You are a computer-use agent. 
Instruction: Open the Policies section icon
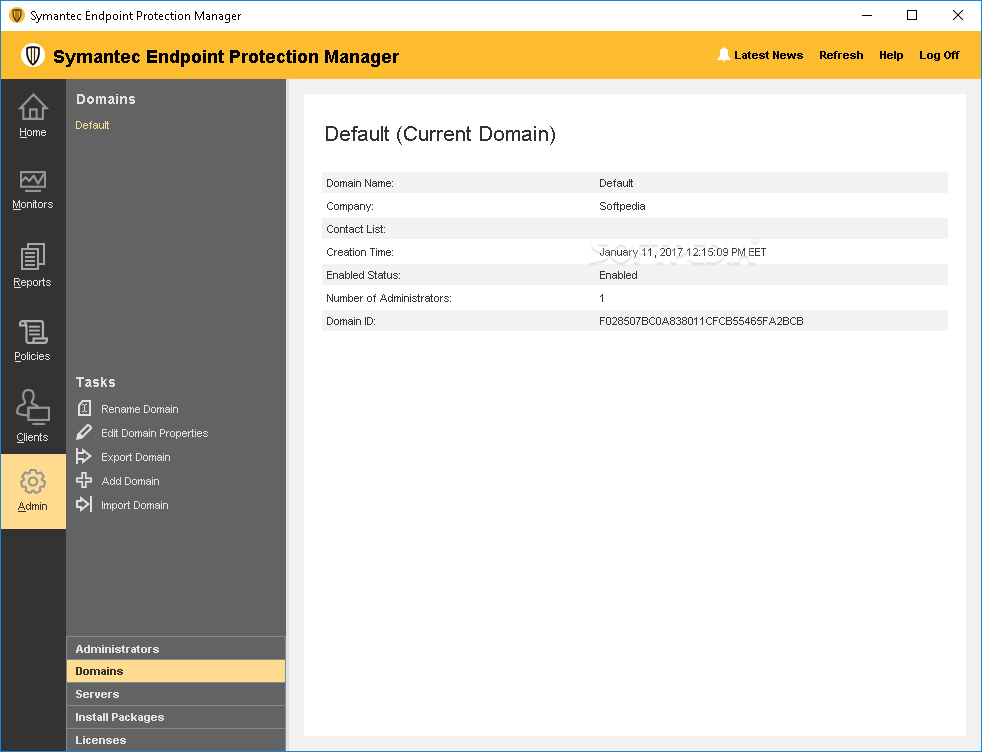(33, 332)
